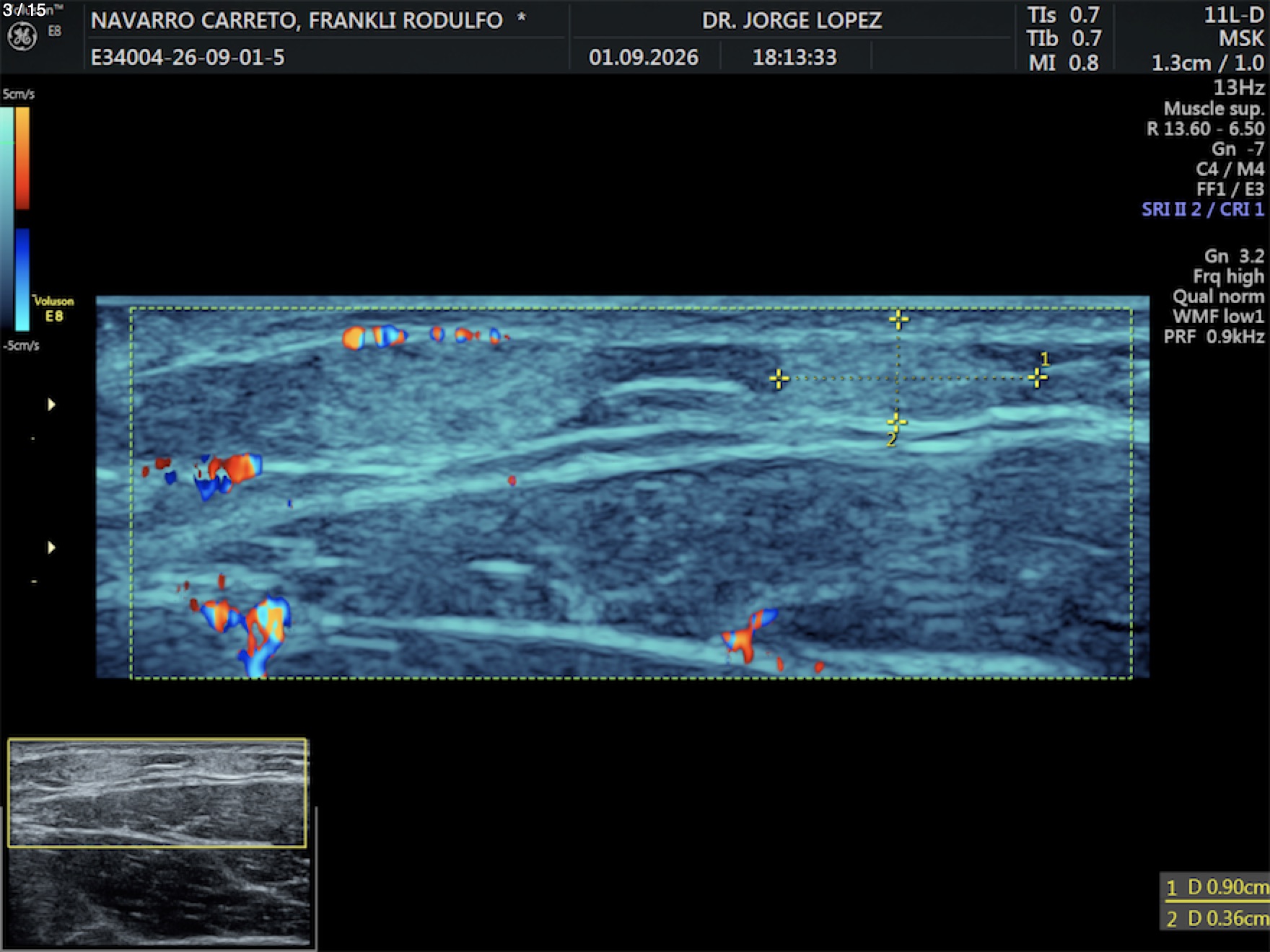1270x952 pixels.
Task: Select top caliper cross of measurement 2
Action: tap(898, 319)
